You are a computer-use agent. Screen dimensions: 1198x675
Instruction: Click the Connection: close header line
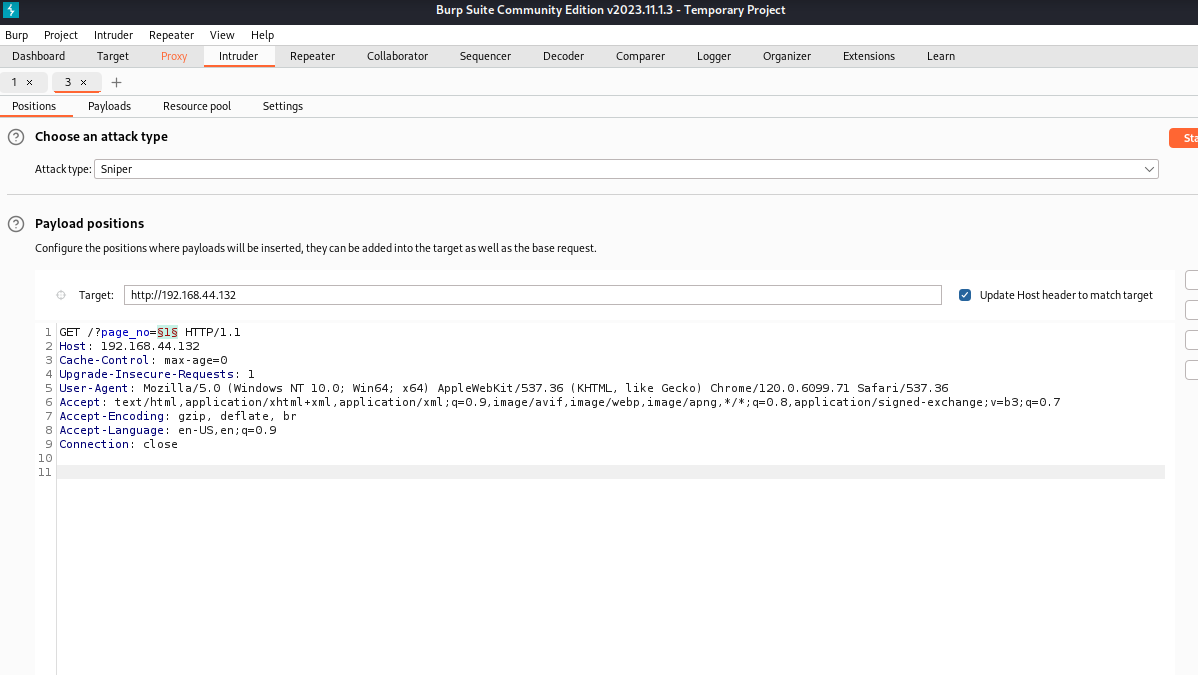click(118, 444)
